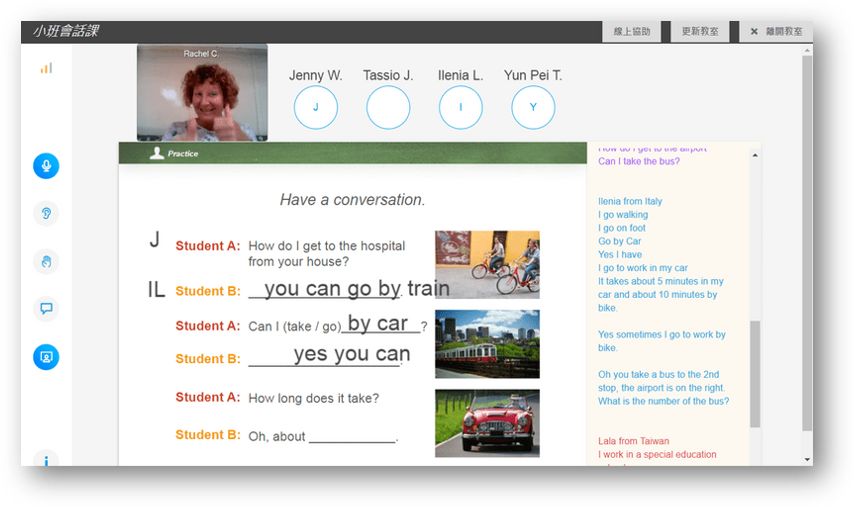The height and width of the screenshot is (507, 854).
Task: Click the info icon at sidebar bottom
Action: [x=46, y=461]
